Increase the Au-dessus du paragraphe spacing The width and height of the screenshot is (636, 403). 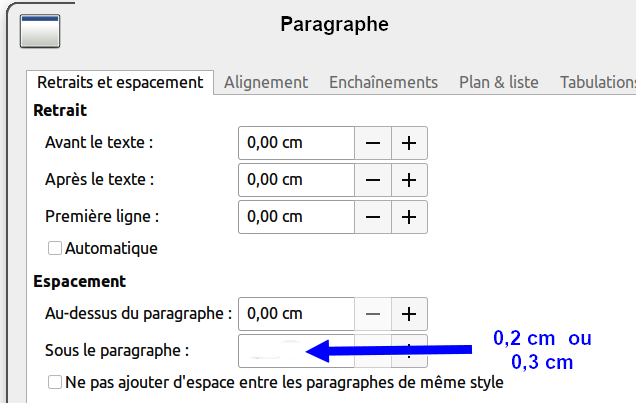click(409, 314)
